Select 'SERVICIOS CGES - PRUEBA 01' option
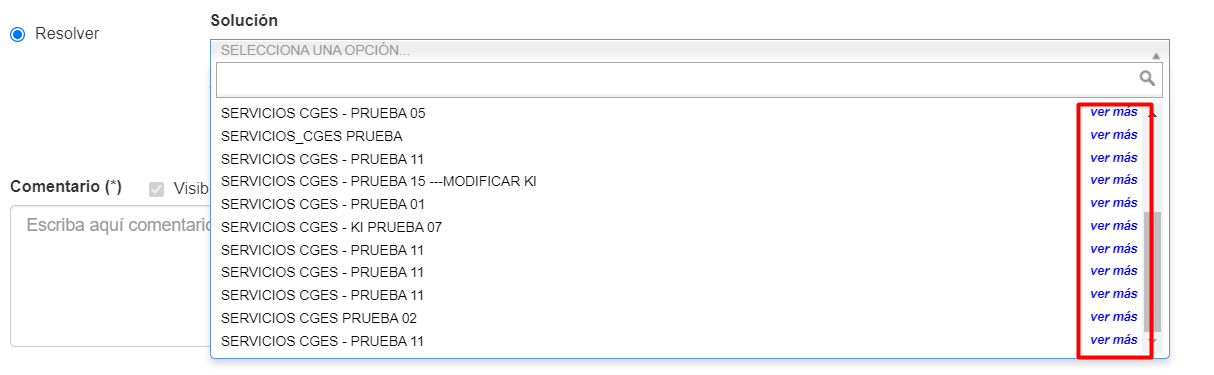 pos(323,204)
